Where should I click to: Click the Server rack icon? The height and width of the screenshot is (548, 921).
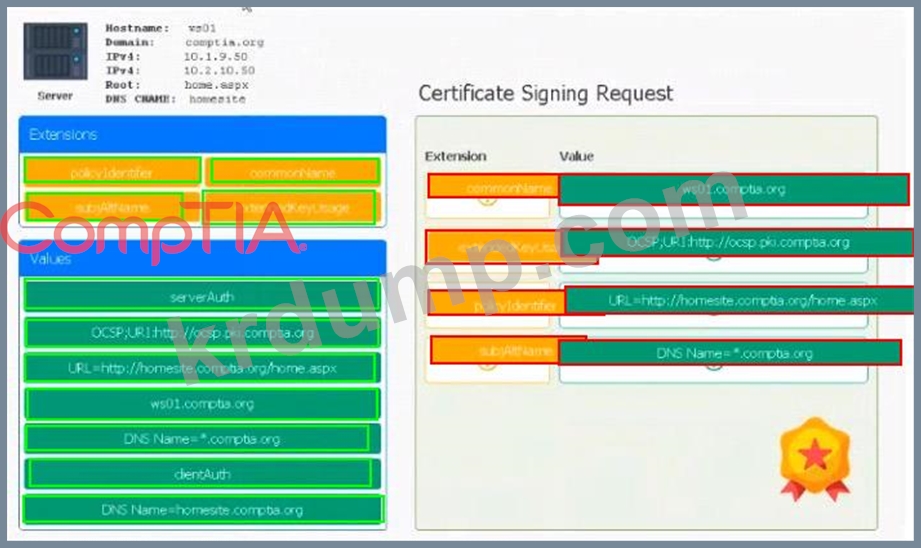[x=55, y=55]
